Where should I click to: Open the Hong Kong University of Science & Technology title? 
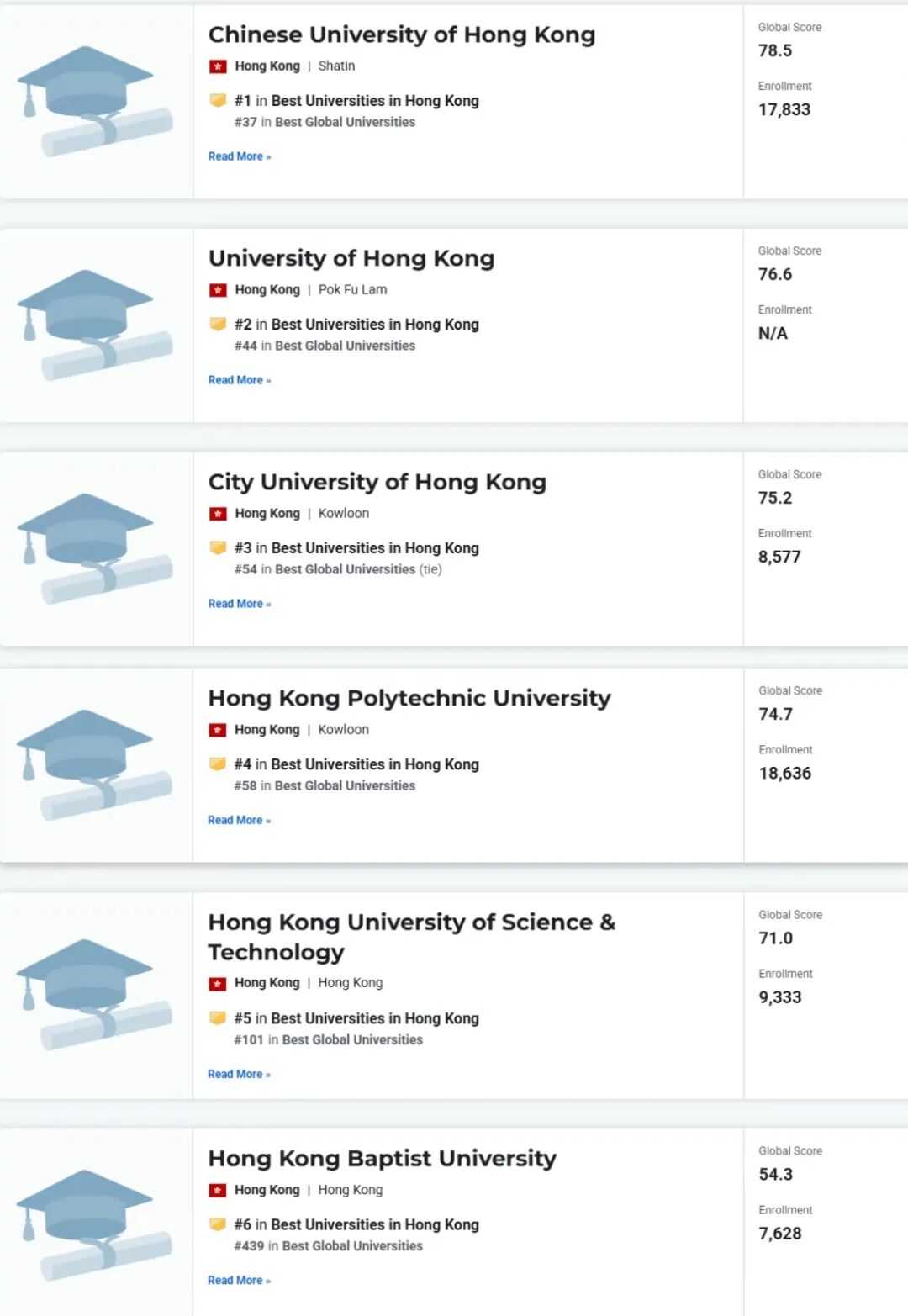[x=412, y=937]
